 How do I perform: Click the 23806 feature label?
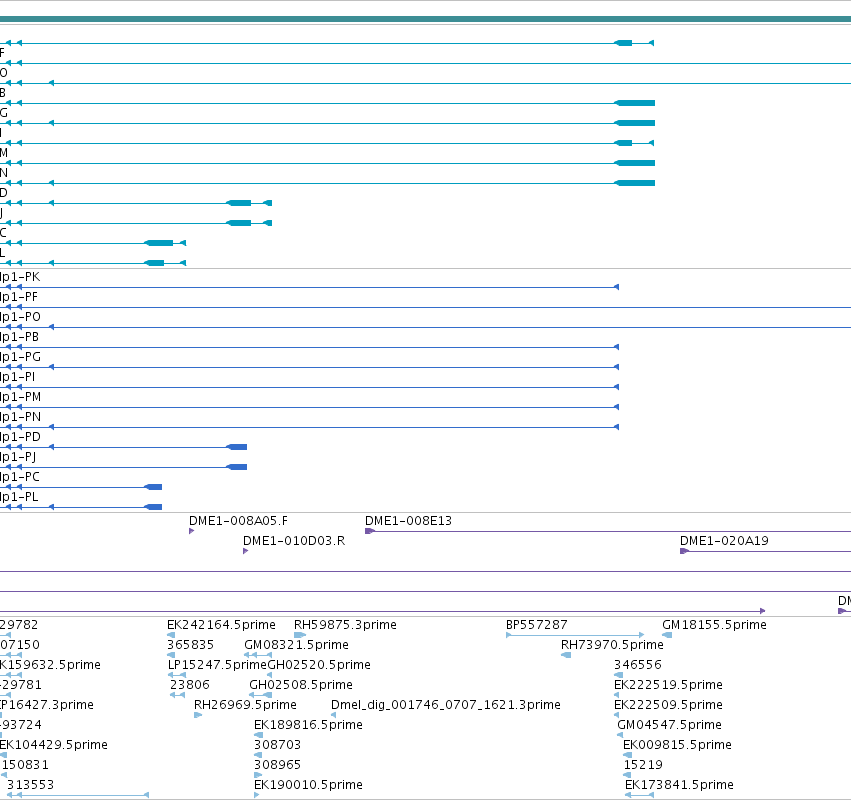[189, 685]
